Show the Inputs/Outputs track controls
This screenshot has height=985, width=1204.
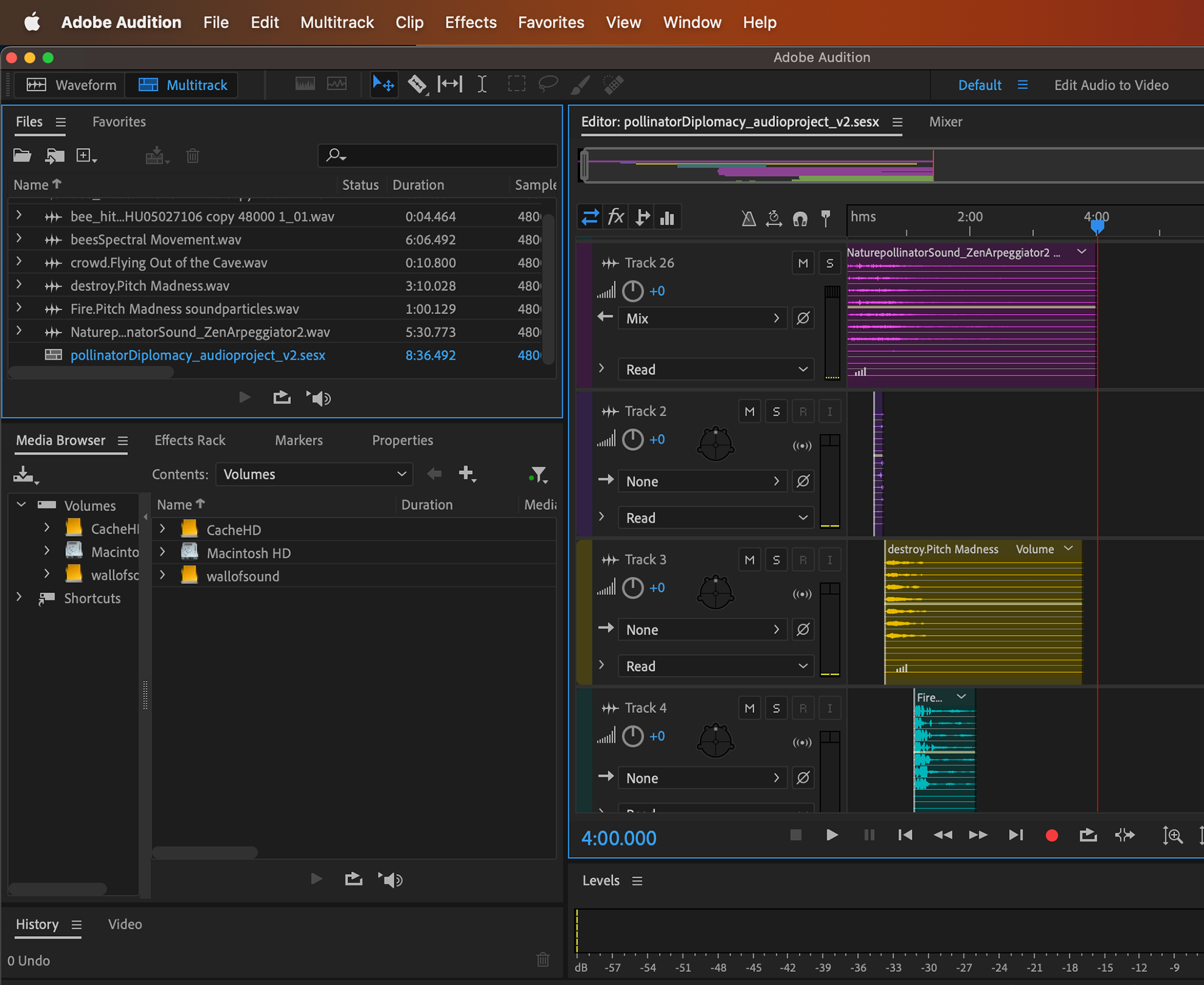pos(590,218)
